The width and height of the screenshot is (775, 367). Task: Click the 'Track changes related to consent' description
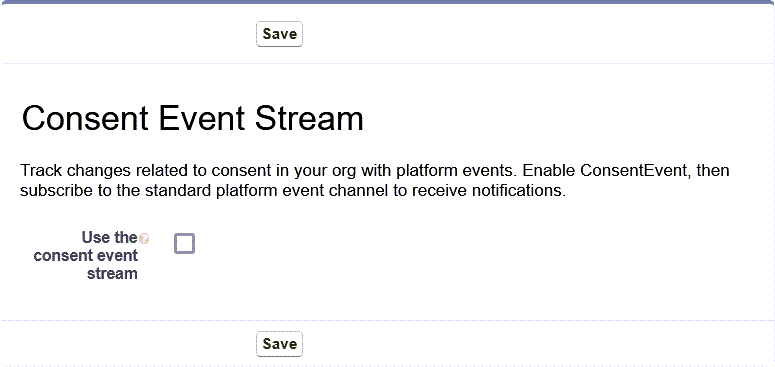pos(375,180)
